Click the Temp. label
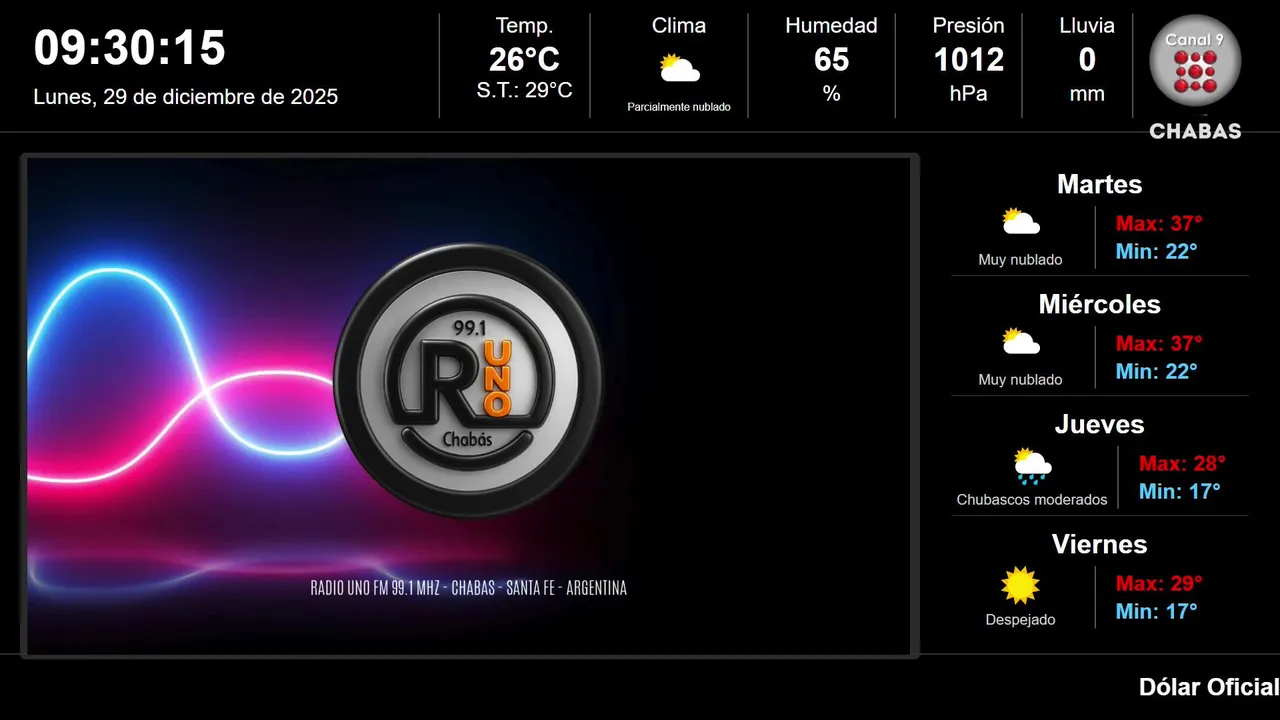The height and width of the screenshot is (720, 1280). (x=524, y=26)
